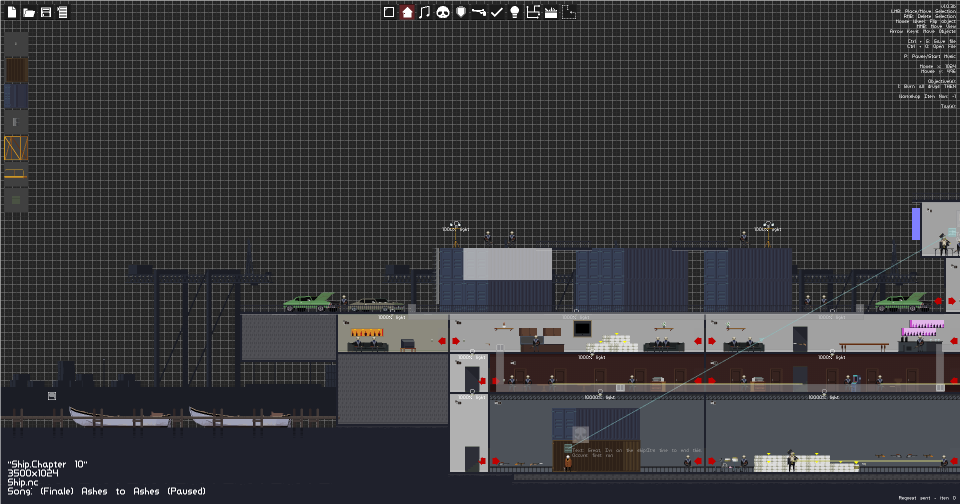Pick the green box palette tile
Image resolution: width=960 pixels, height=504 pixels.
click(x=16, y=200)
